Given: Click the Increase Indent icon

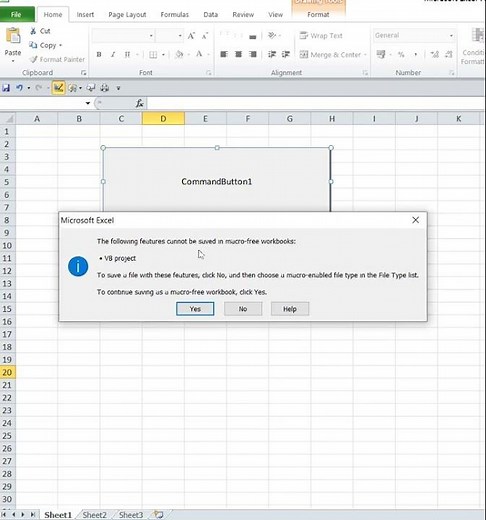Looking at the screenshot, I should 286,54.
